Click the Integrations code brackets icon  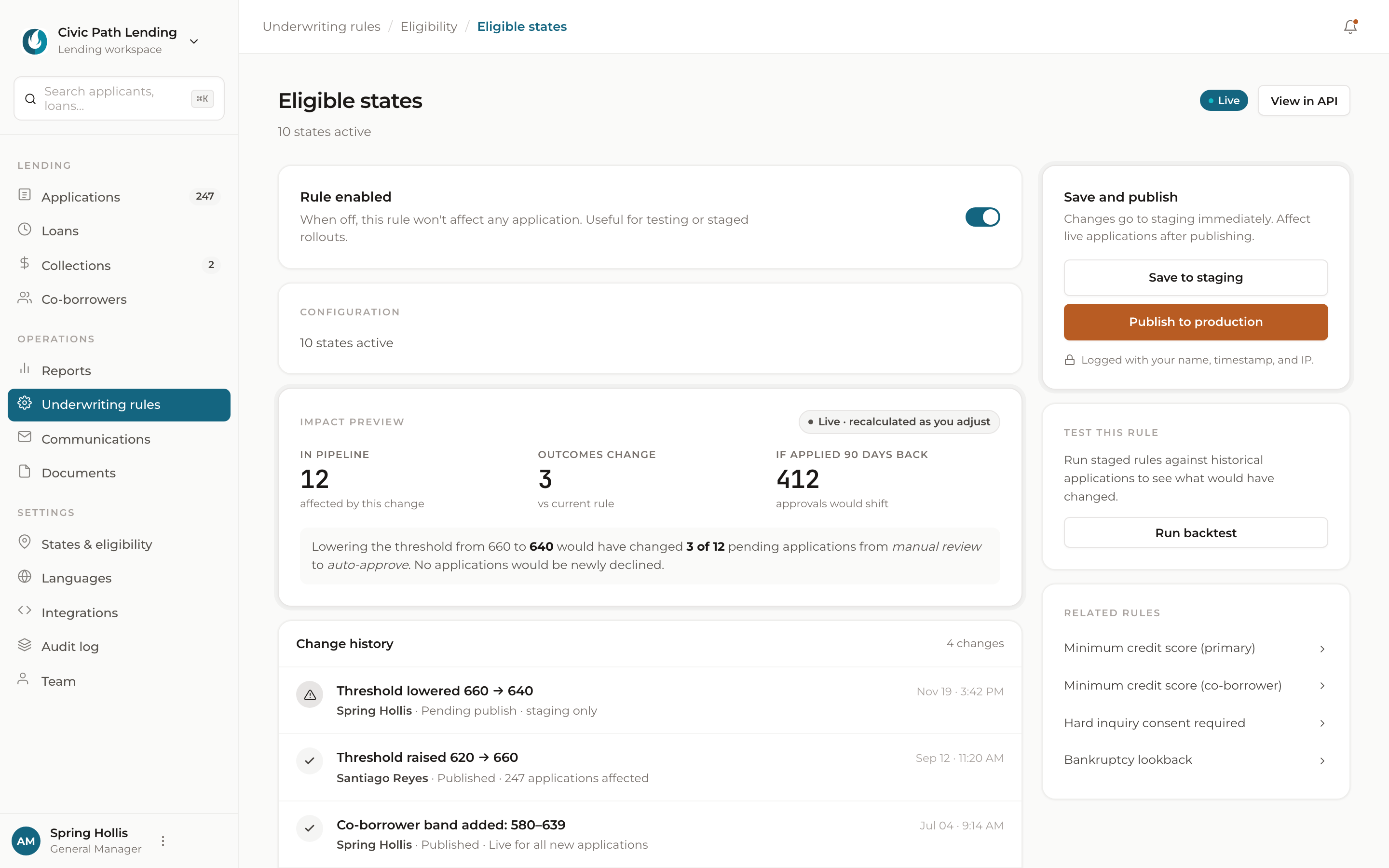[x=25, y=611]
